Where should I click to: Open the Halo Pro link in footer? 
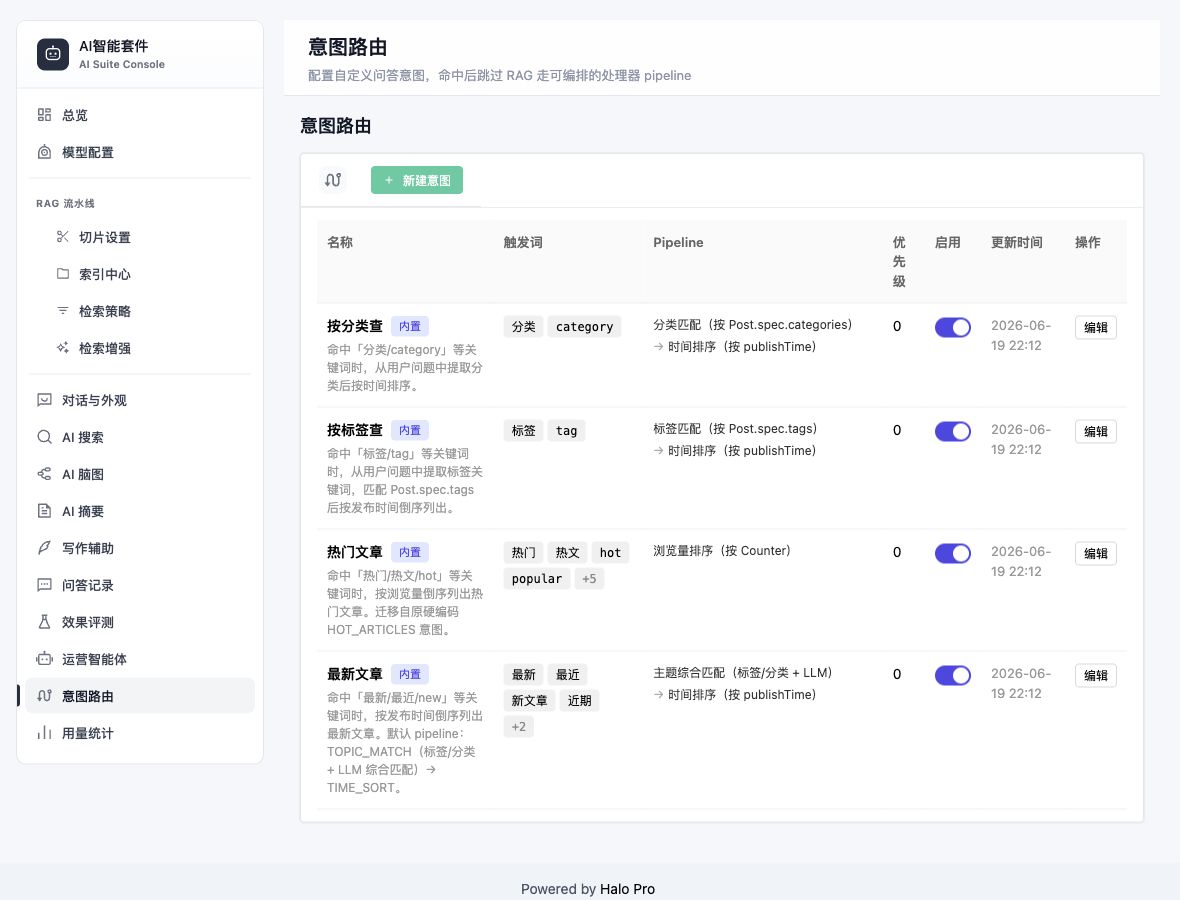[627, 889]
